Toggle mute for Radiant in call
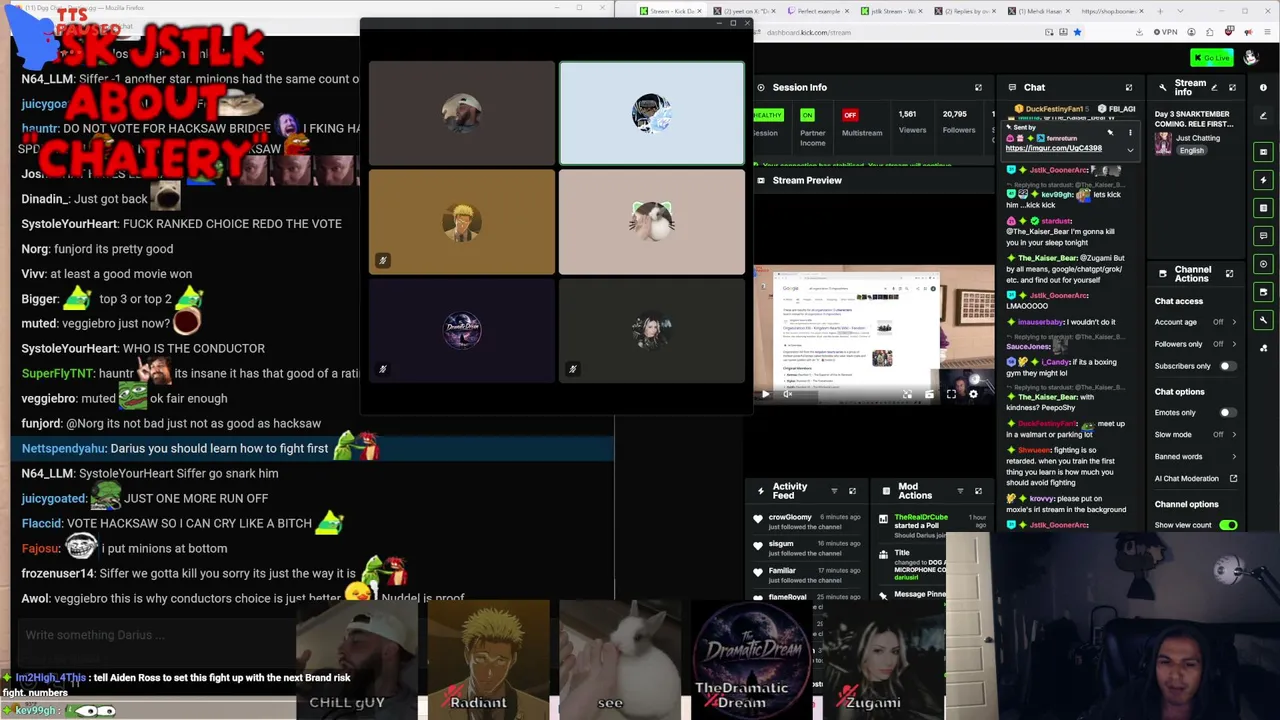 tap(382, 260)
